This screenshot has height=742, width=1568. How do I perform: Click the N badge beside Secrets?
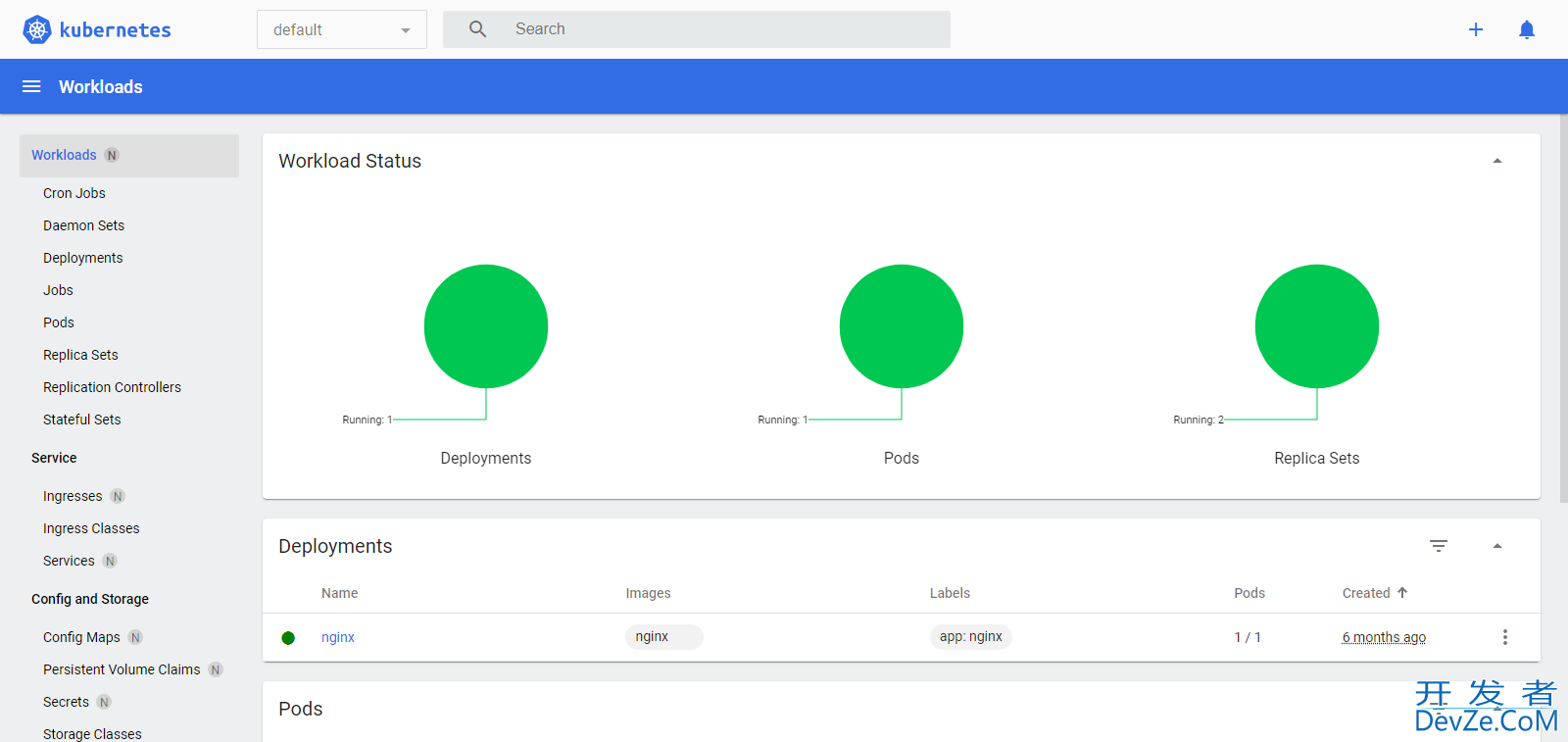(104, 702)
